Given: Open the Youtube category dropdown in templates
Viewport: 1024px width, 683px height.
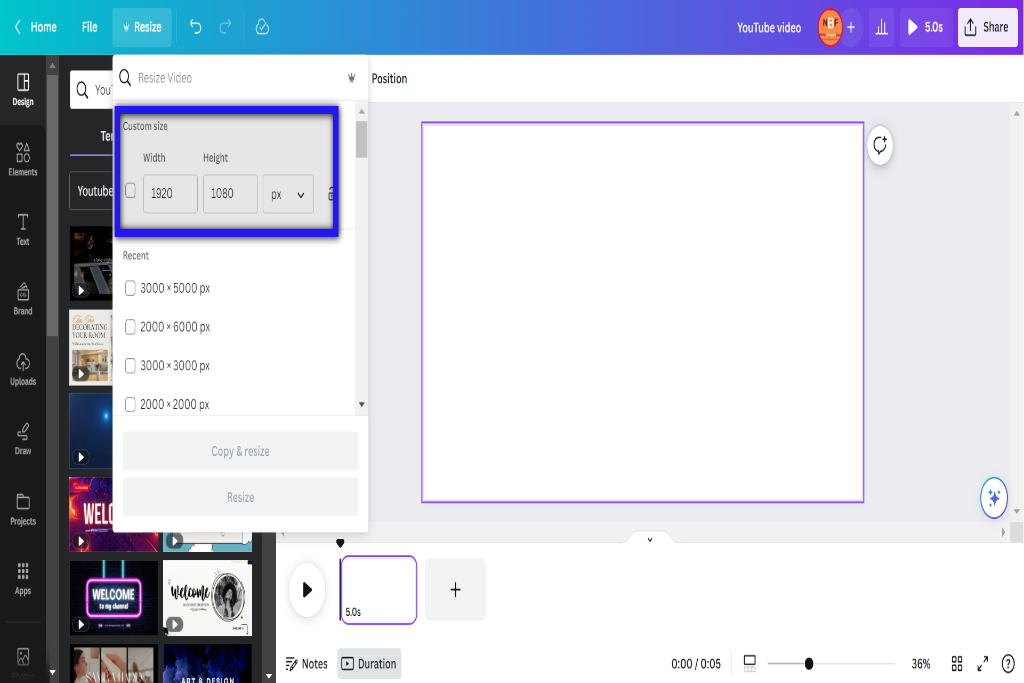Looking at the screenshot, I should coord(93,191).
